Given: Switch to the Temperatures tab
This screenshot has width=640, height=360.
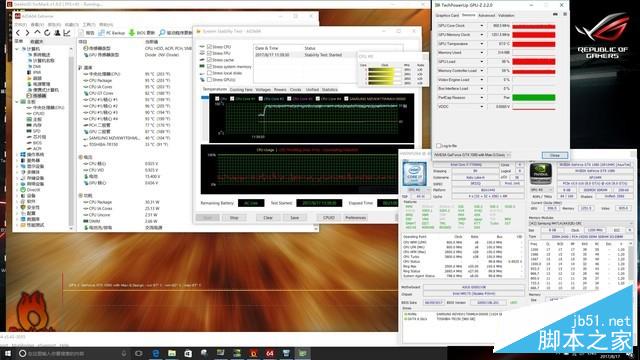Looking at the screenshot, I should (x=214, y=89).
